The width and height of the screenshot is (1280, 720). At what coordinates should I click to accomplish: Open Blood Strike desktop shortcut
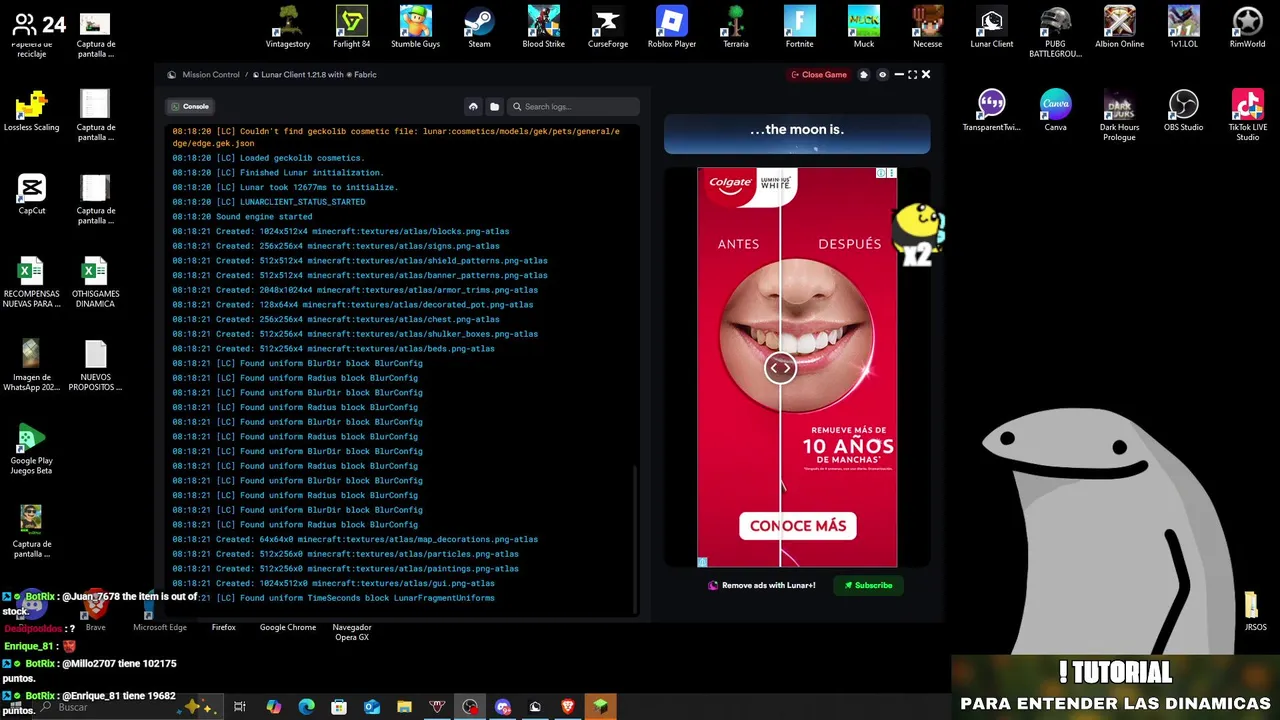tap(544, 27)
